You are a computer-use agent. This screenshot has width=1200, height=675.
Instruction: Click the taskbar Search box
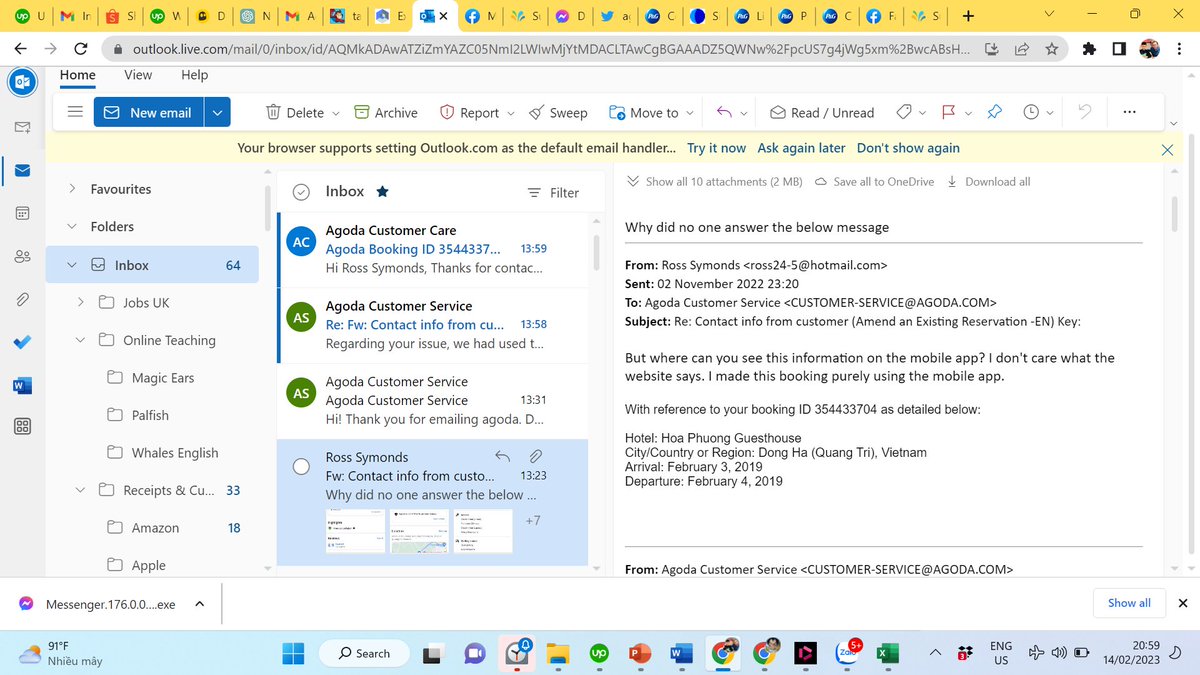[x=364, y=653]
